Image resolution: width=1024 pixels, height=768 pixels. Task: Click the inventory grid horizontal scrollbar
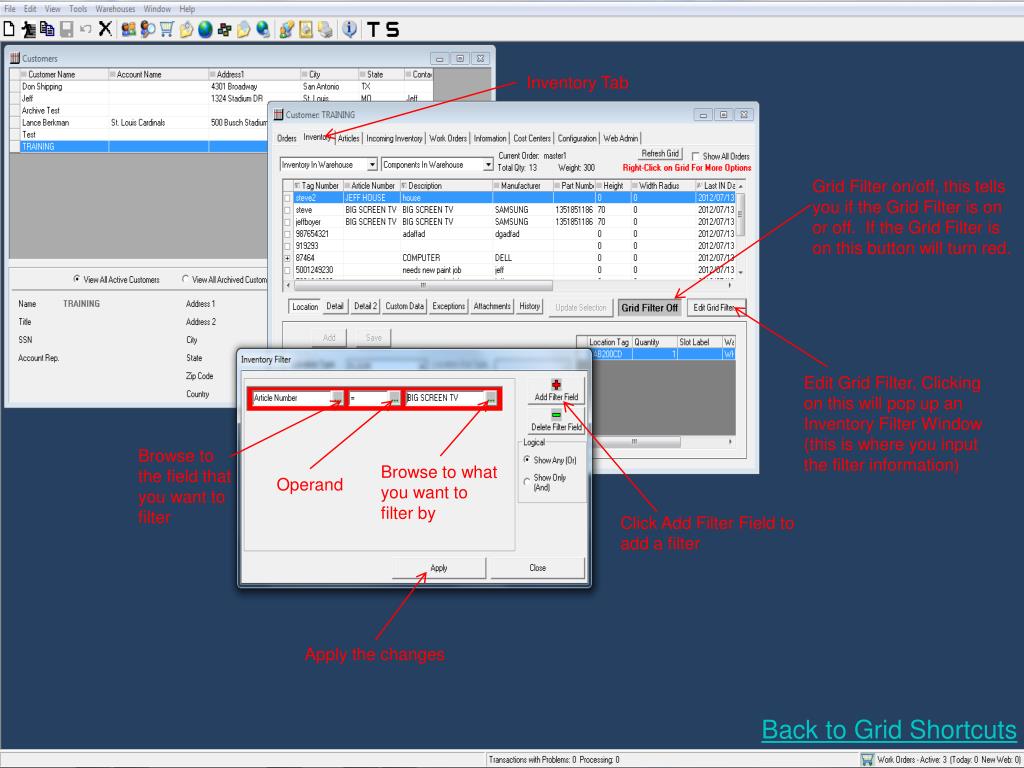point(508,285)
